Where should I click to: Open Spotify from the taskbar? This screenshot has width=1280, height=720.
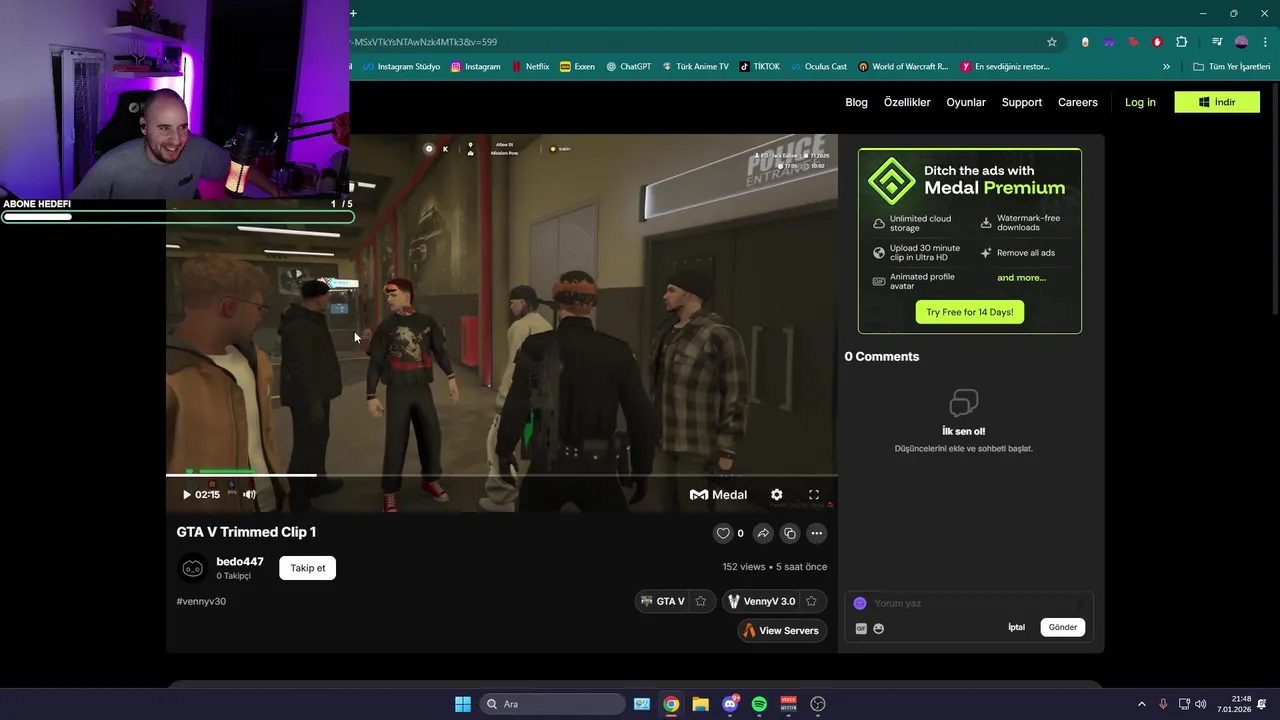(x=759, y=704)
